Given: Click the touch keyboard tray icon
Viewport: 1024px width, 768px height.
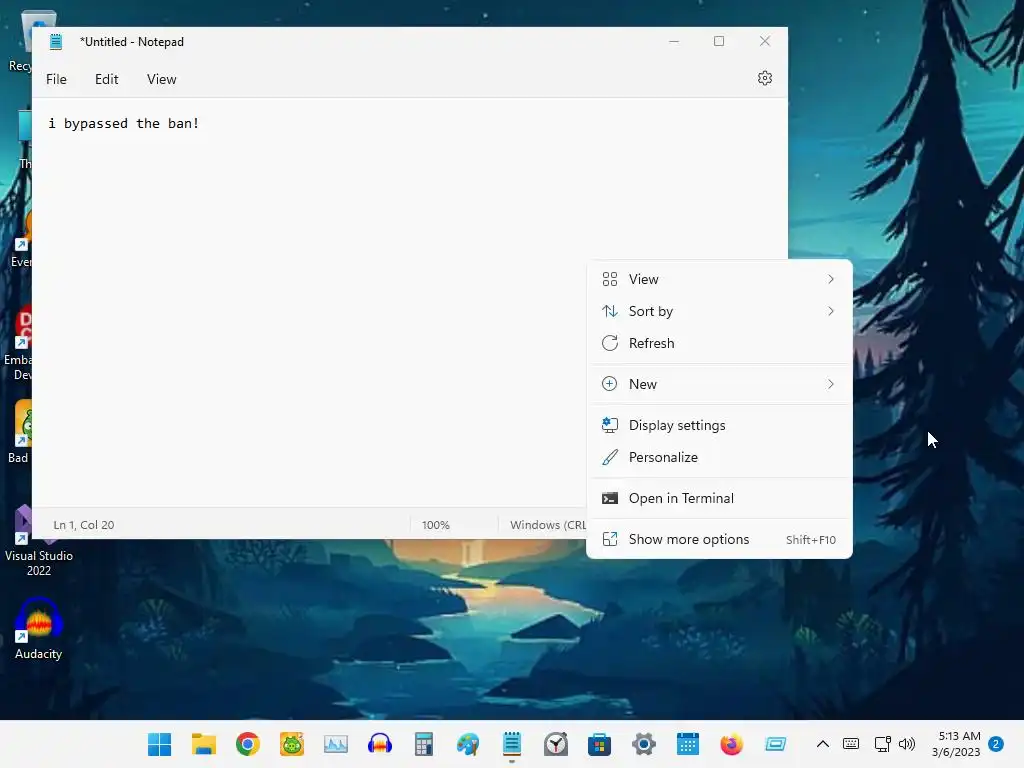Looking at the screenshot, I should (x=851, y=744).
